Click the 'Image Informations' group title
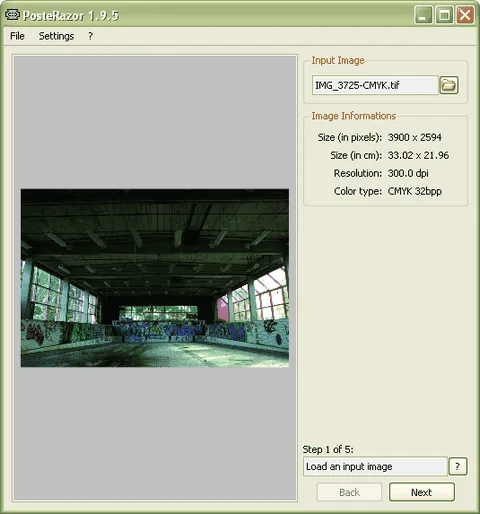Screen dimensions: 480x514 coord(354,116)
